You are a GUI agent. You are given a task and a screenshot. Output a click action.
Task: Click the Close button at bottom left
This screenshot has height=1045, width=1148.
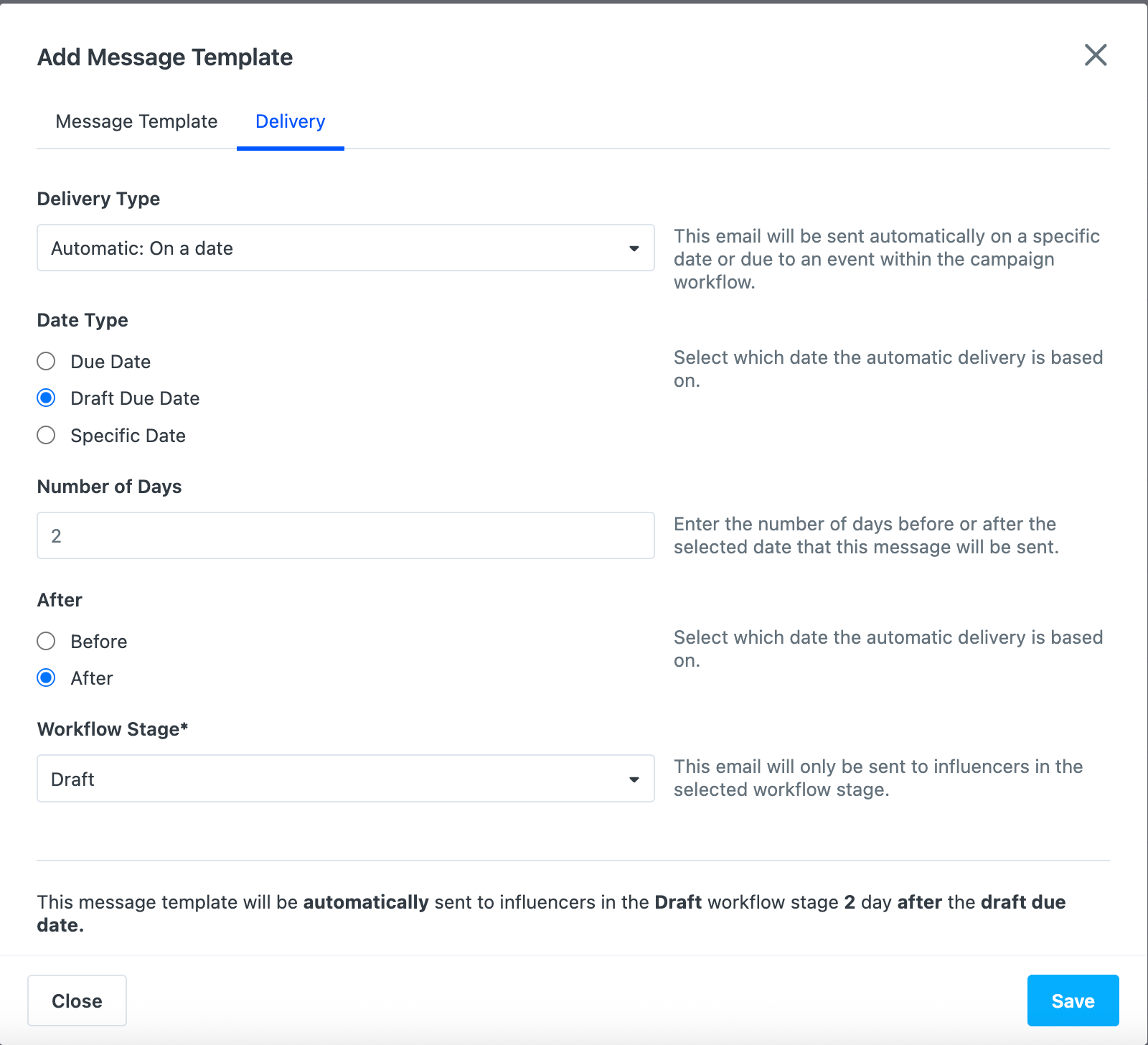[x=77, y=1001]
